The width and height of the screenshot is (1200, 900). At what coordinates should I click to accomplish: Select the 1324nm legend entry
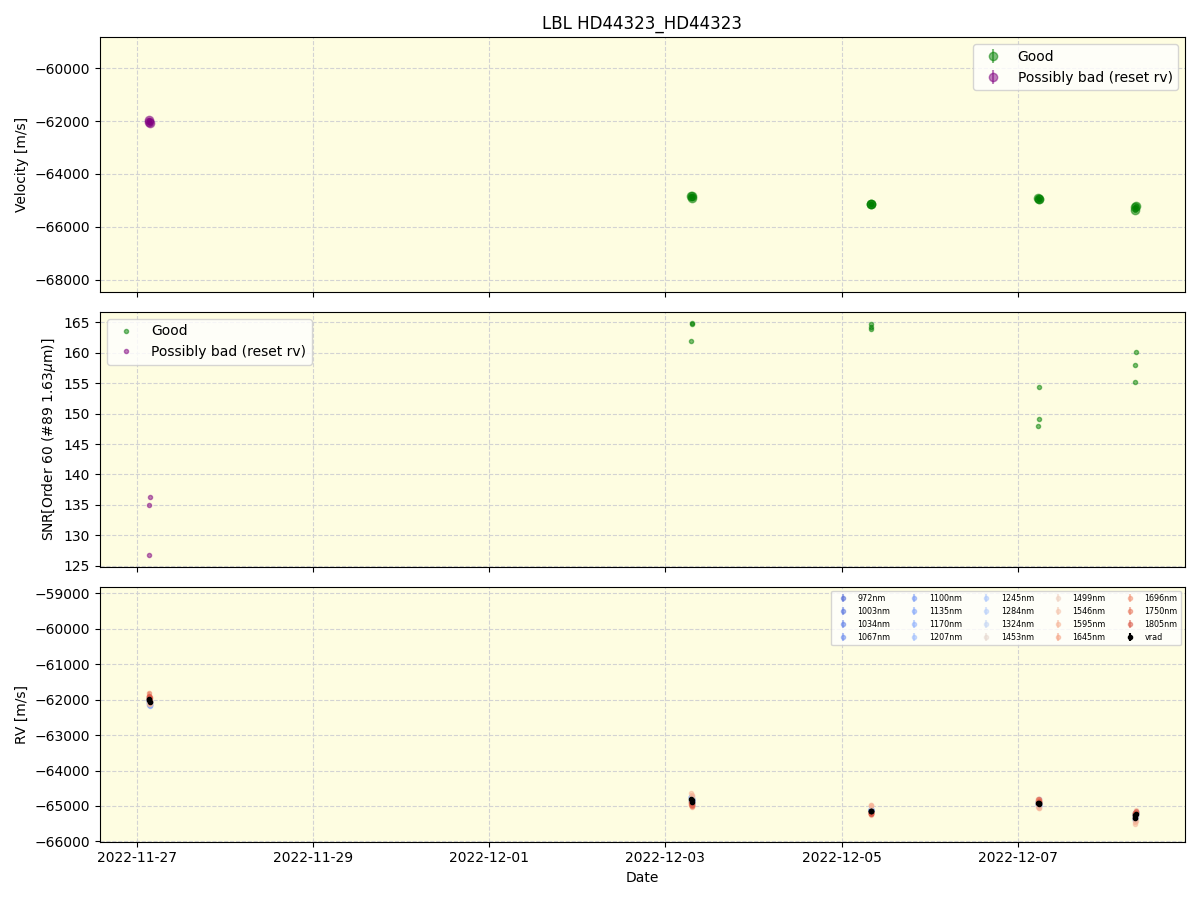(1008, 624)
